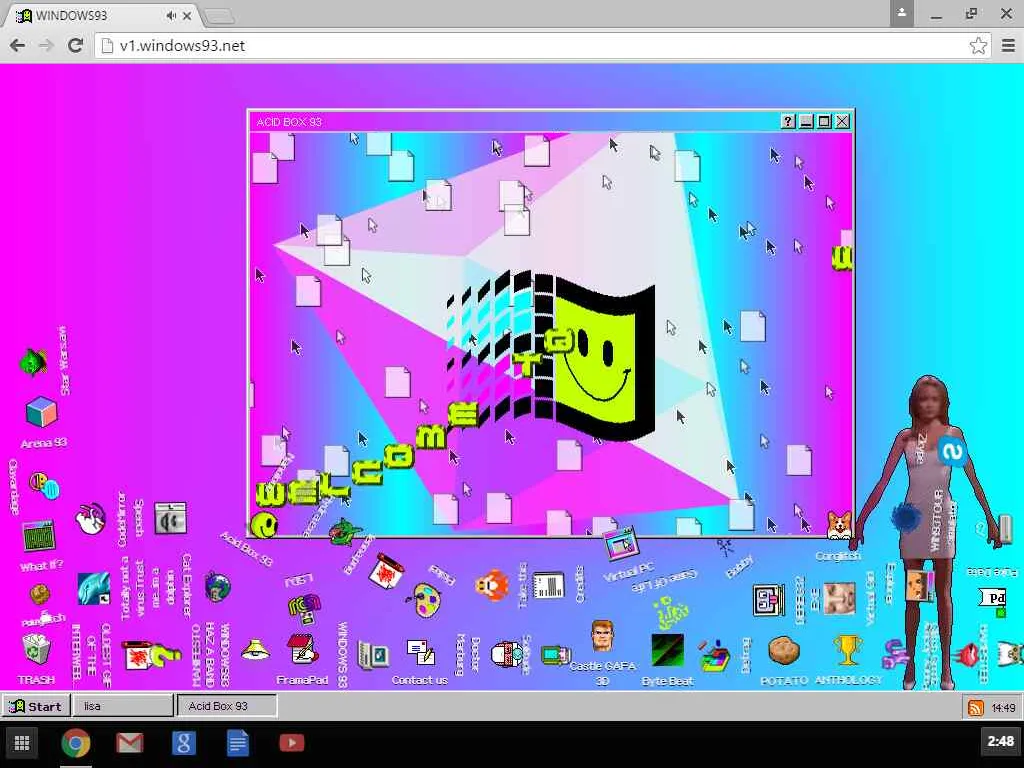This screenshot has height=768, width=1024.
Task: Open the red splatter Hydra icon
Action: pos(387,573)
